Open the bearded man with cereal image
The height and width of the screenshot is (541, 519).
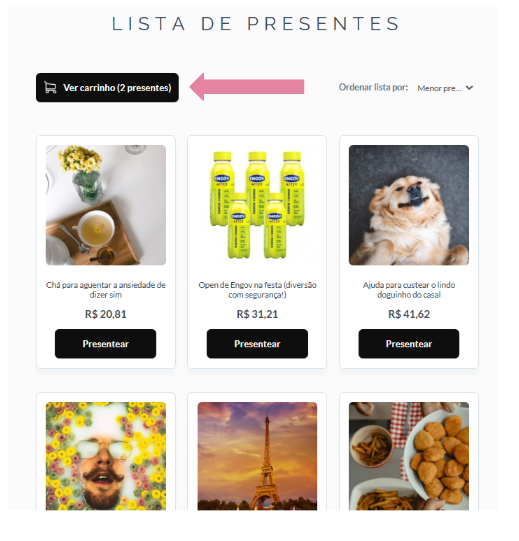[106, 456]
